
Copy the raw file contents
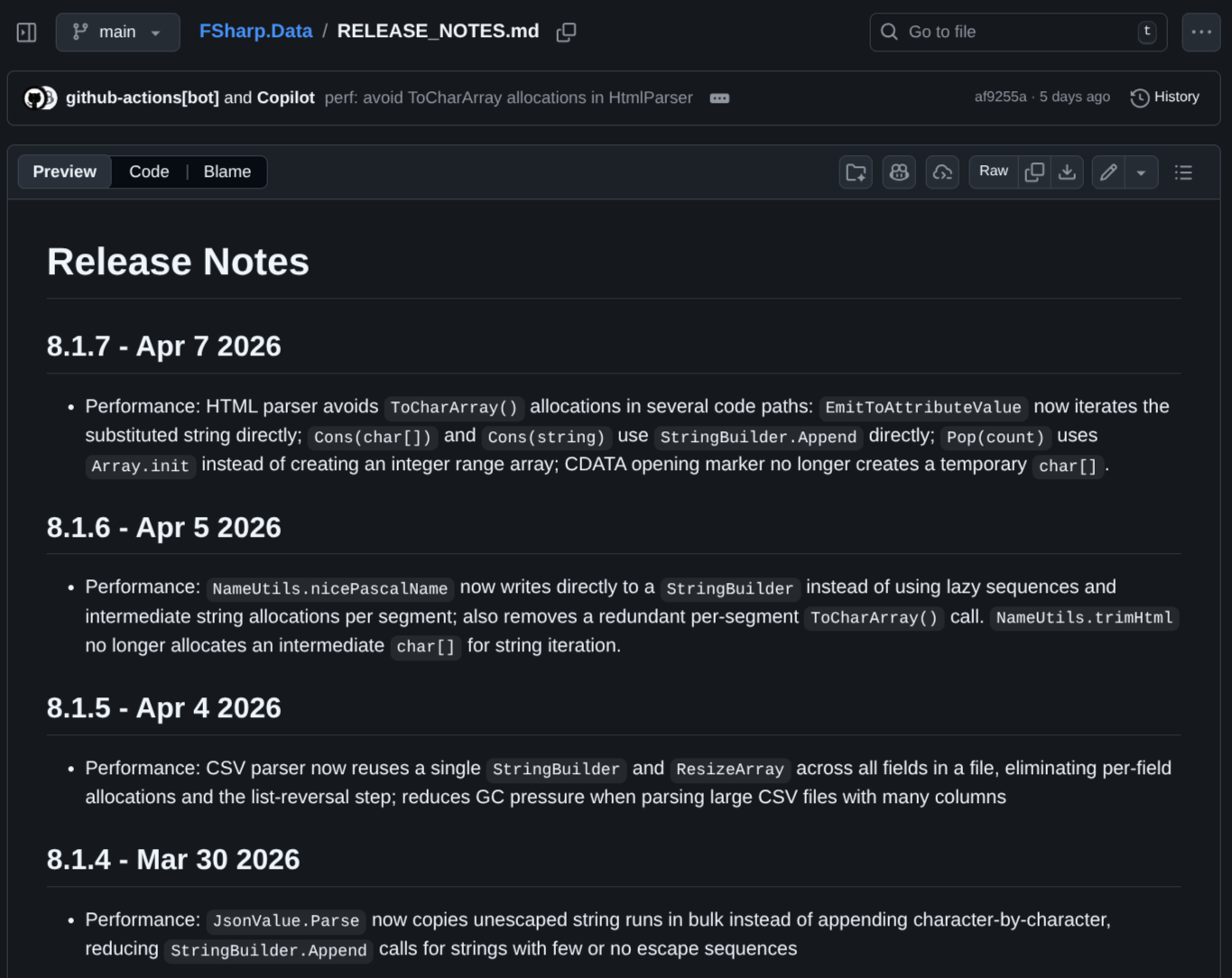coord(1034,172)
